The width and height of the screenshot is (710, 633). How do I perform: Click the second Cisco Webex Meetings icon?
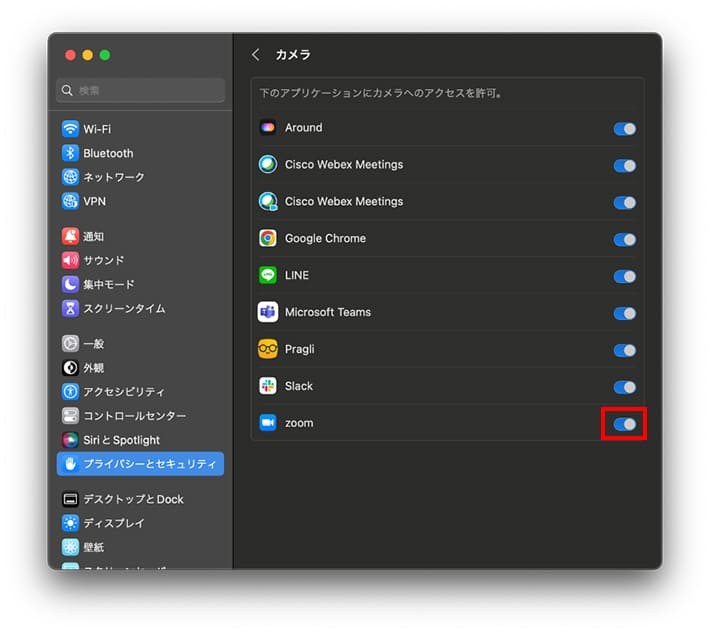click(268, 201)
